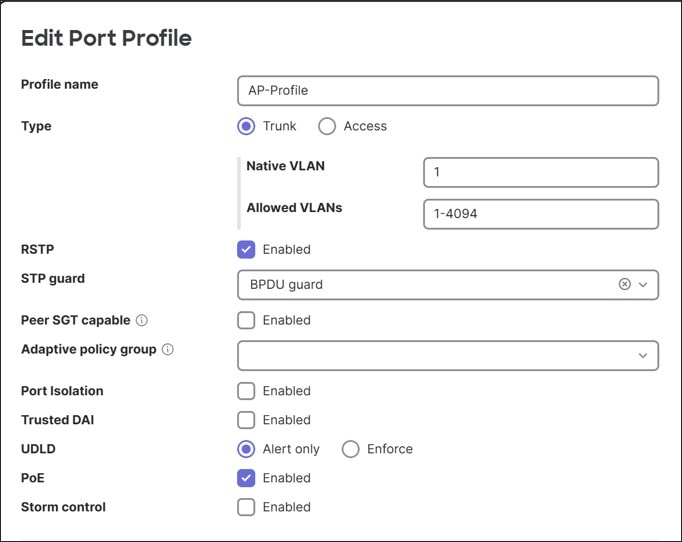Image resolution: width=682 pixels, height=542 pixels.
Task: Click the Allowed VLANs input field
Action: [540, 214]
